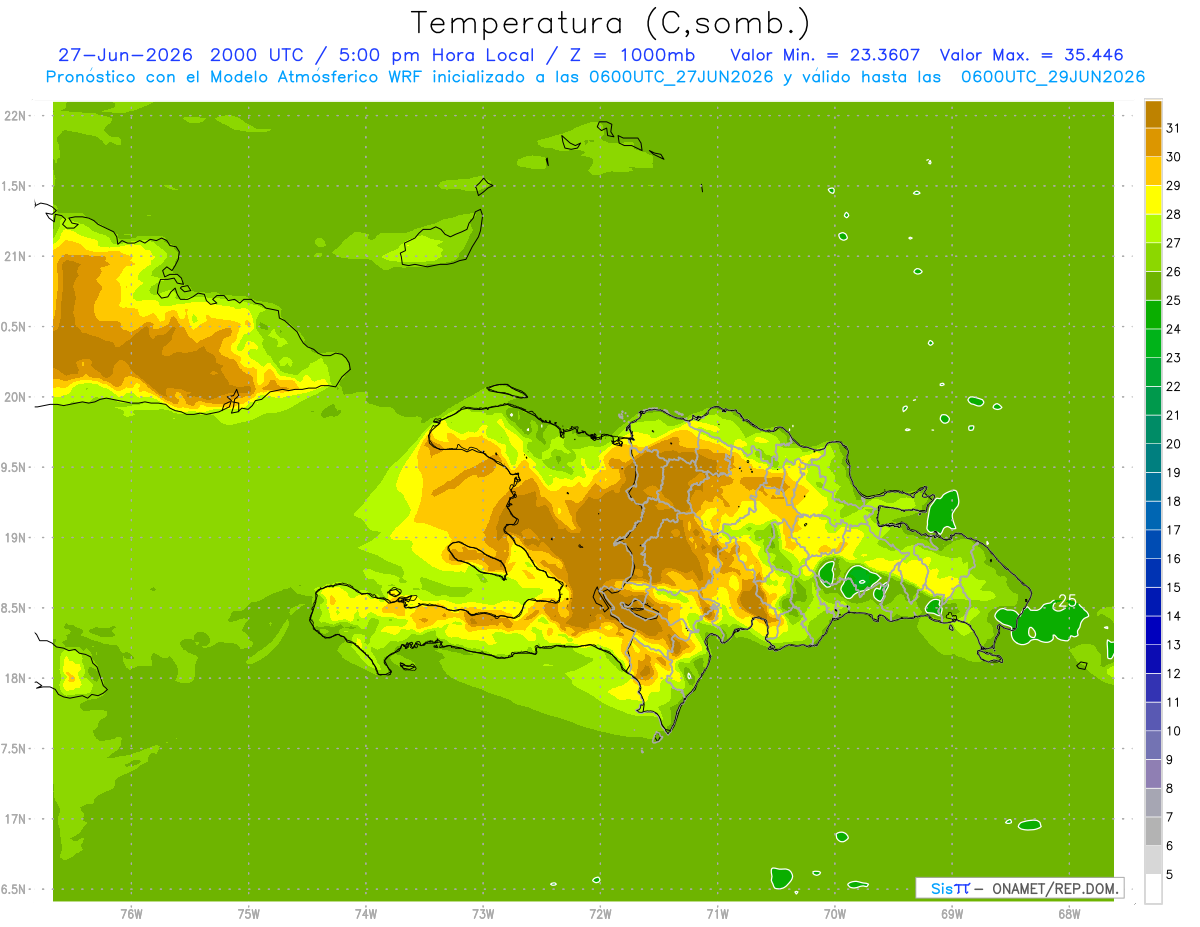Click the "76W" longitude axis label
Screen dimensions: 1200x927
coord(130,914)
